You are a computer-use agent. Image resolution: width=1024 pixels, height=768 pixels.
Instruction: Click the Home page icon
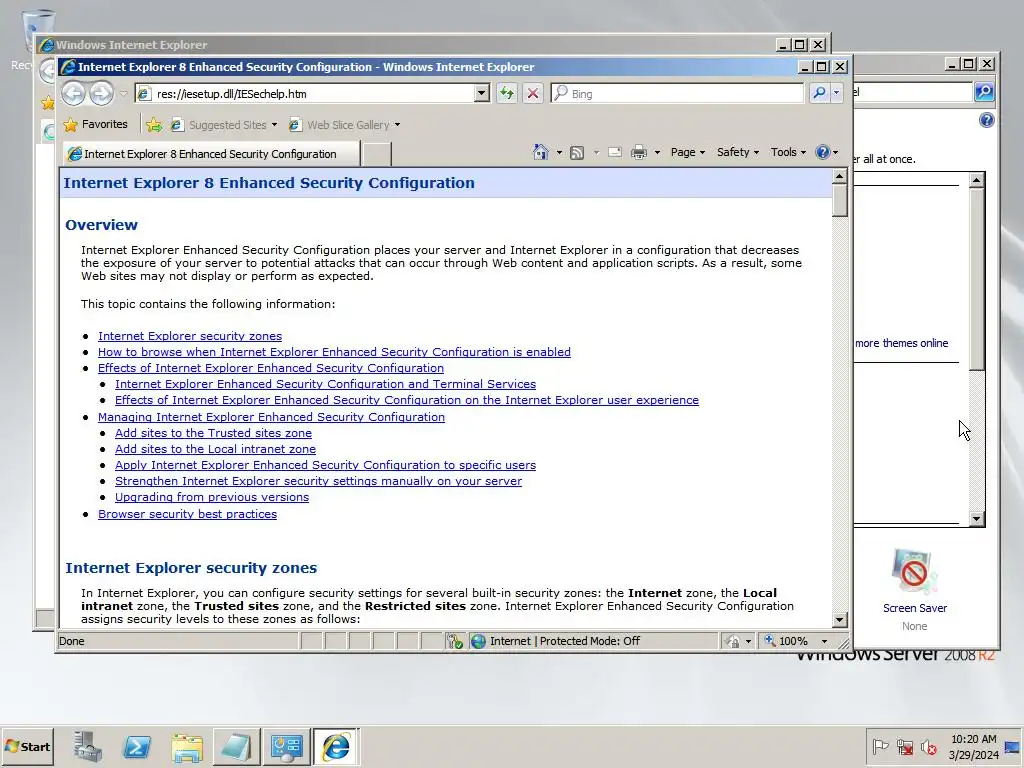tap(540, 152)
